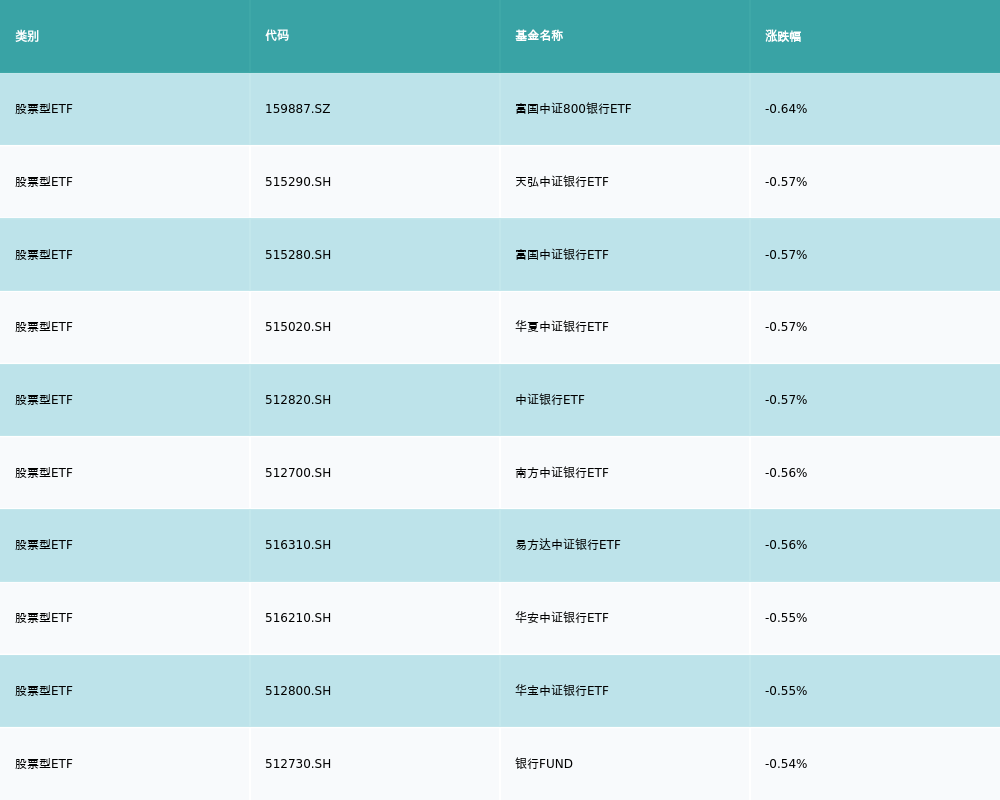The image size is (1000, 800).
Task: Click 华夏中证银行ETF fund name
Action: tap(561, 327)
